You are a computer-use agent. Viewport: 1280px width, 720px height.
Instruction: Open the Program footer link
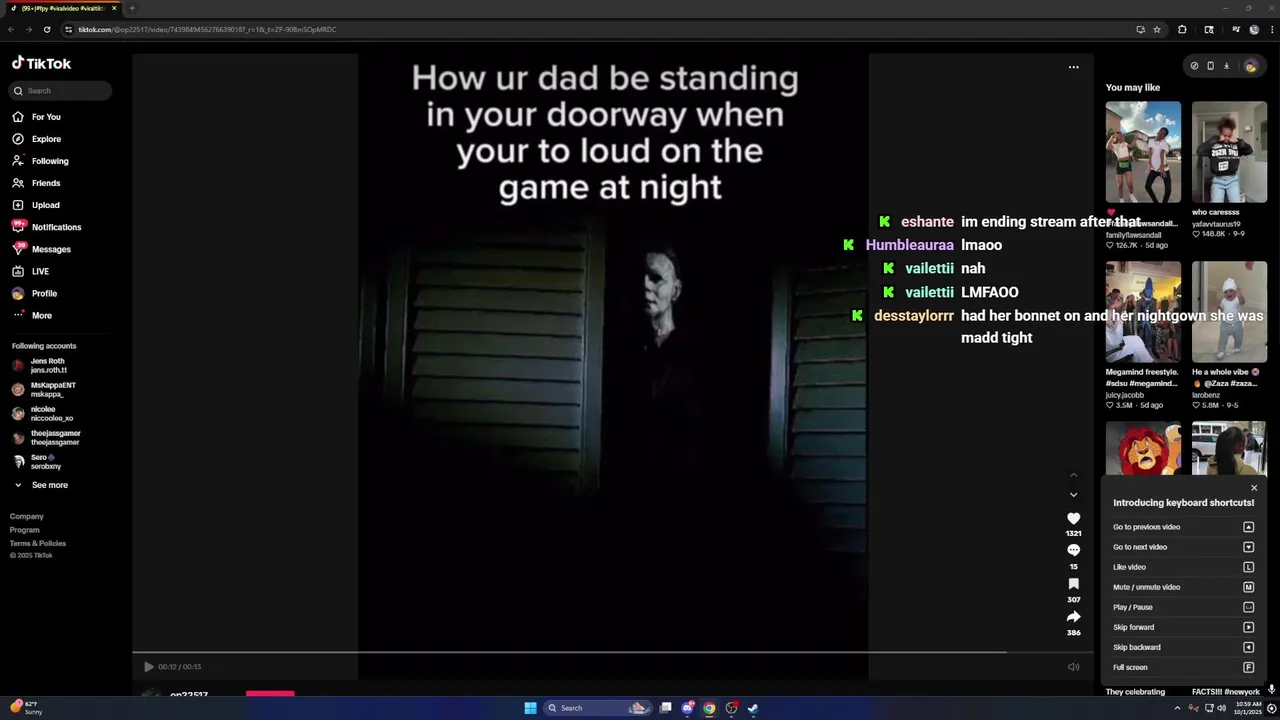point(25,530)
